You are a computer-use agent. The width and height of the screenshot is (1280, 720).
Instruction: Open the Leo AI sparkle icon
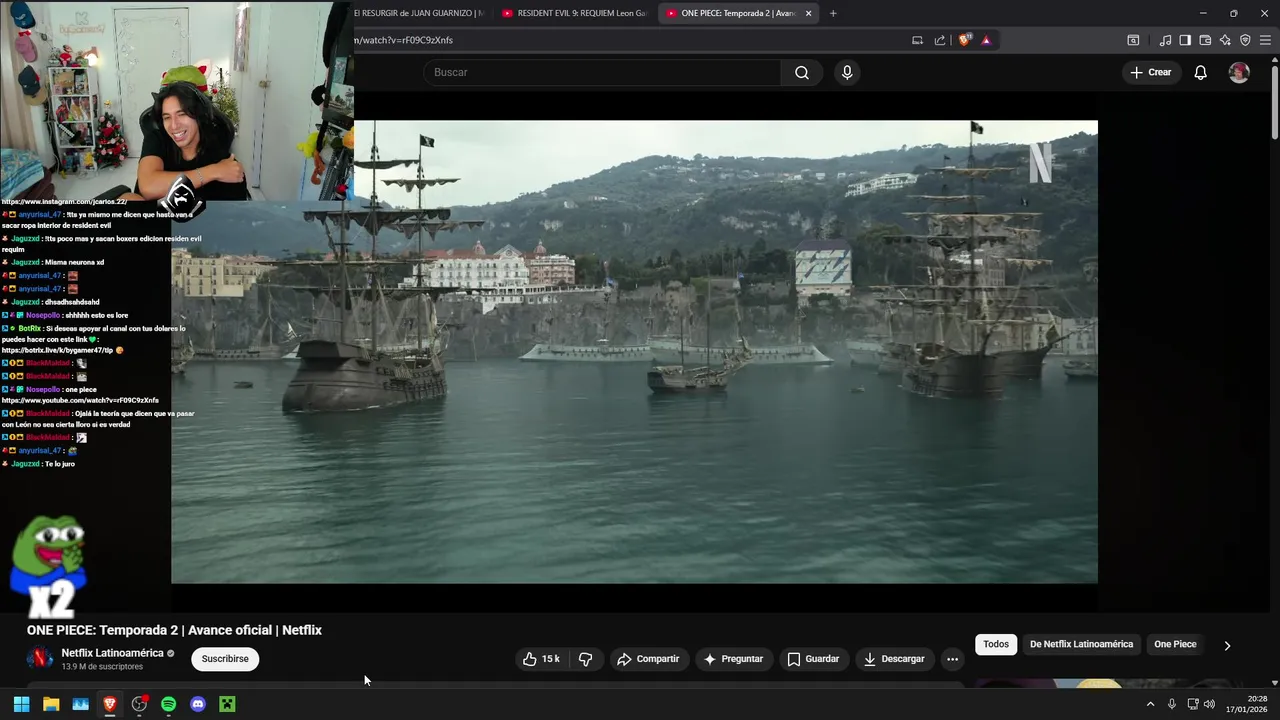(1225, 40)
